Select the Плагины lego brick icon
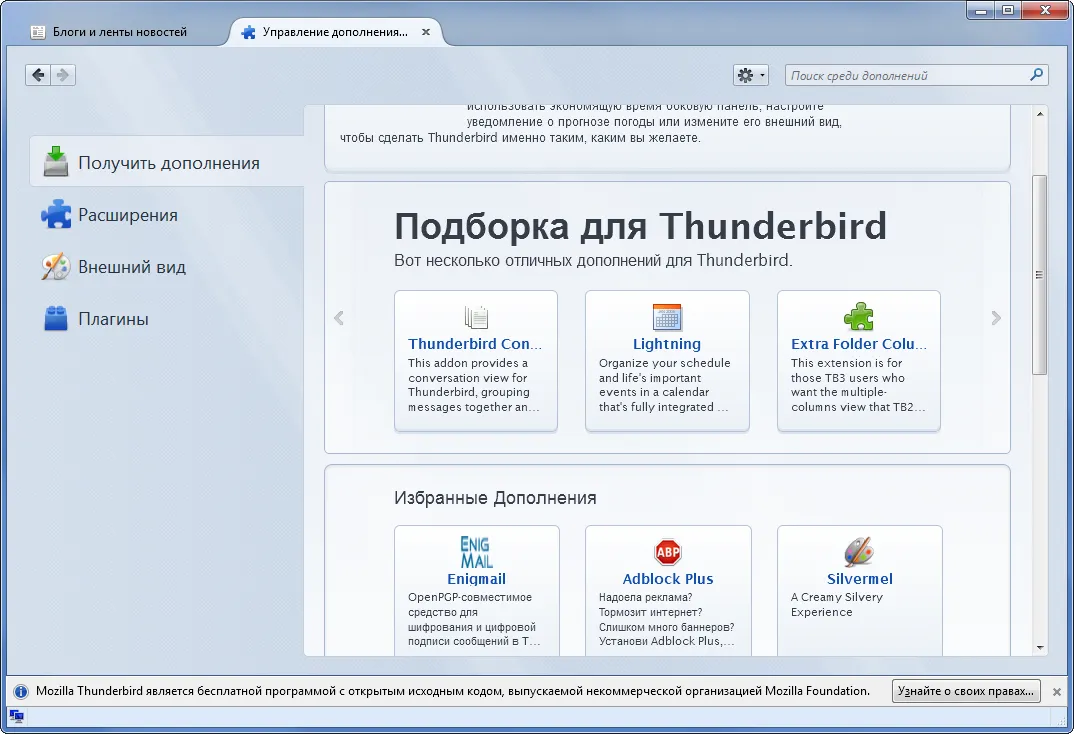The image size is (1074, 734). [55, 318]
